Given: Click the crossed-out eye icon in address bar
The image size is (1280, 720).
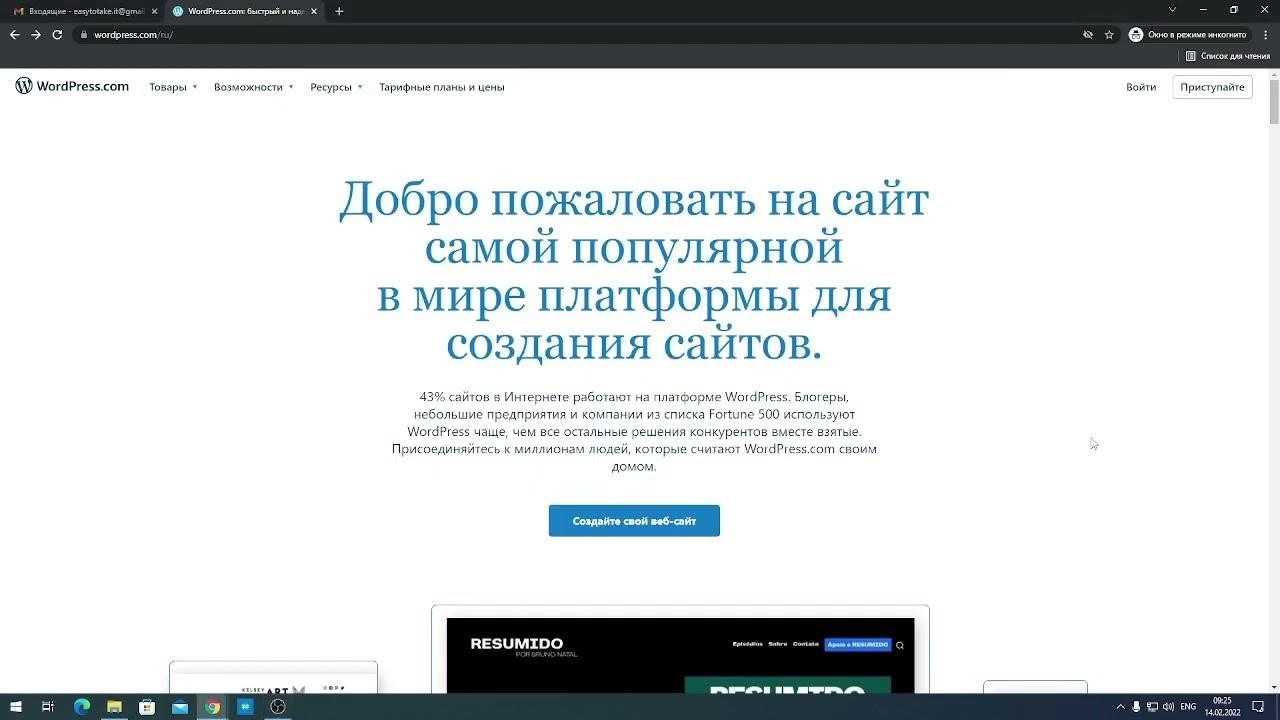Looking at the screenshot, I should (1088, 34).
